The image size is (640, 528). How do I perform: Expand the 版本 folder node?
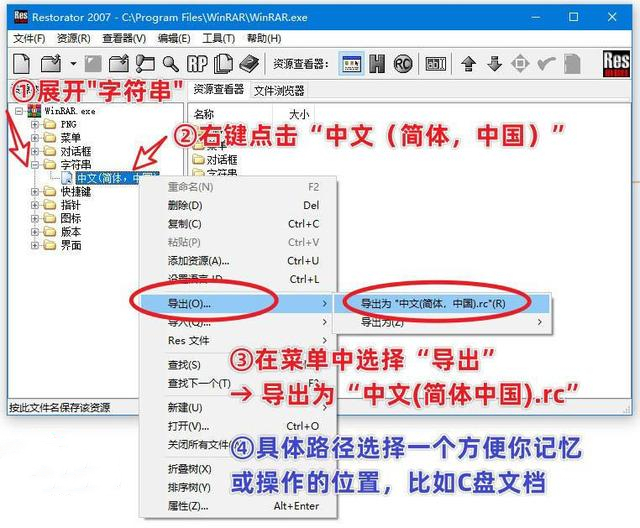35,232
